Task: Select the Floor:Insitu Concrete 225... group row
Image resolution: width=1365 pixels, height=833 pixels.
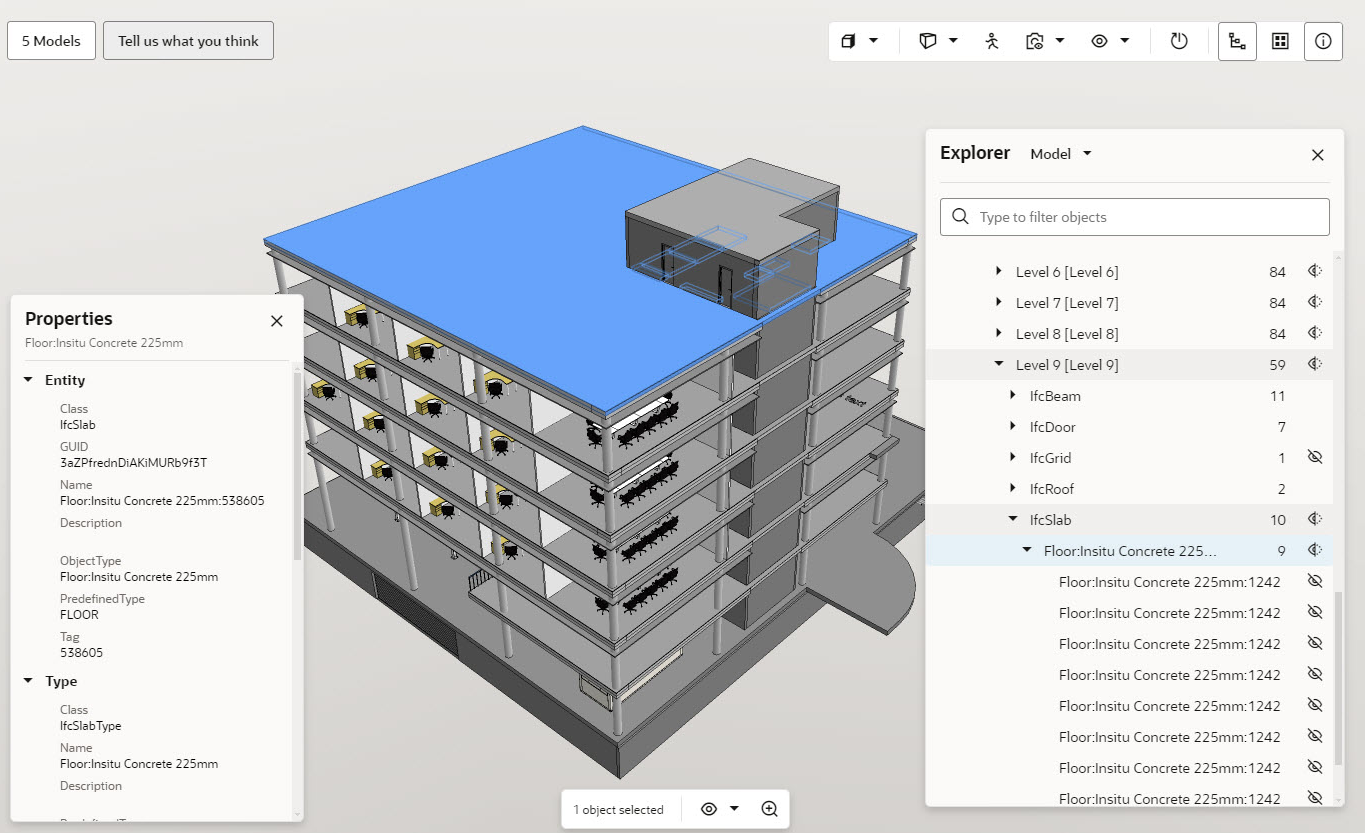Action: (1129, 551)
